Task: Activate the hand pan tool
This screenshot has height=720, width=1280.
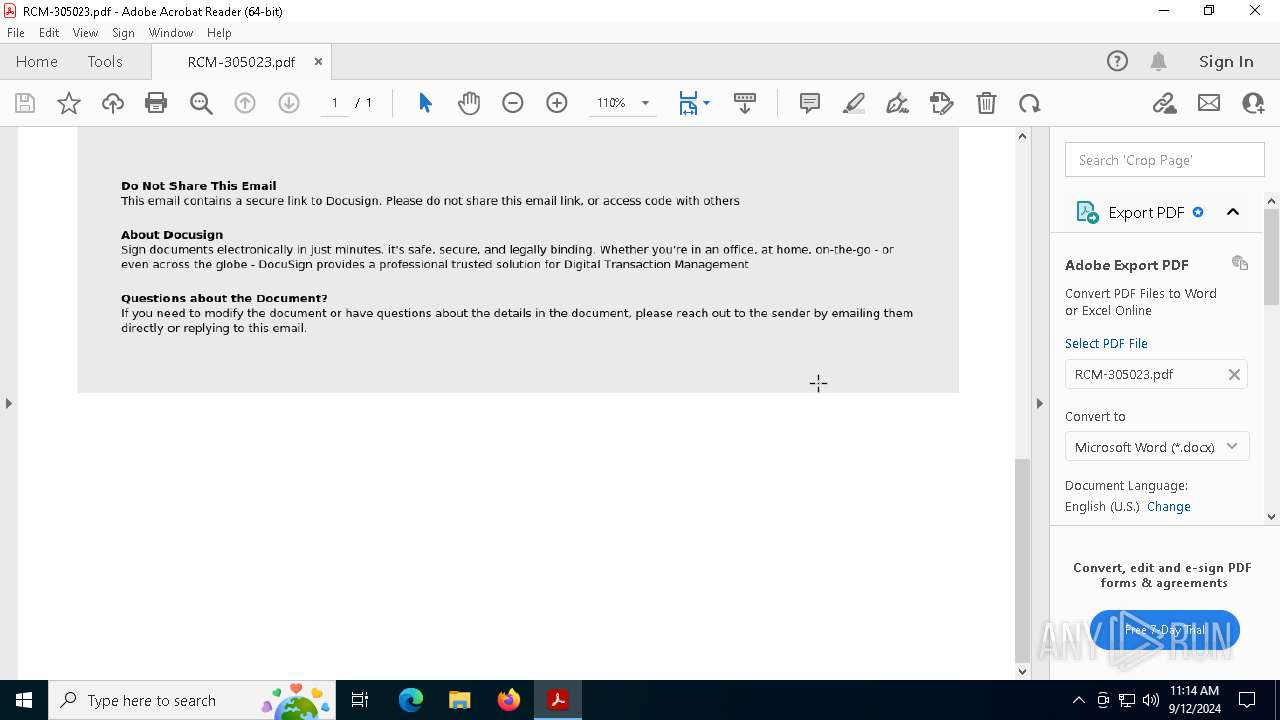Action: pos(469,103)
